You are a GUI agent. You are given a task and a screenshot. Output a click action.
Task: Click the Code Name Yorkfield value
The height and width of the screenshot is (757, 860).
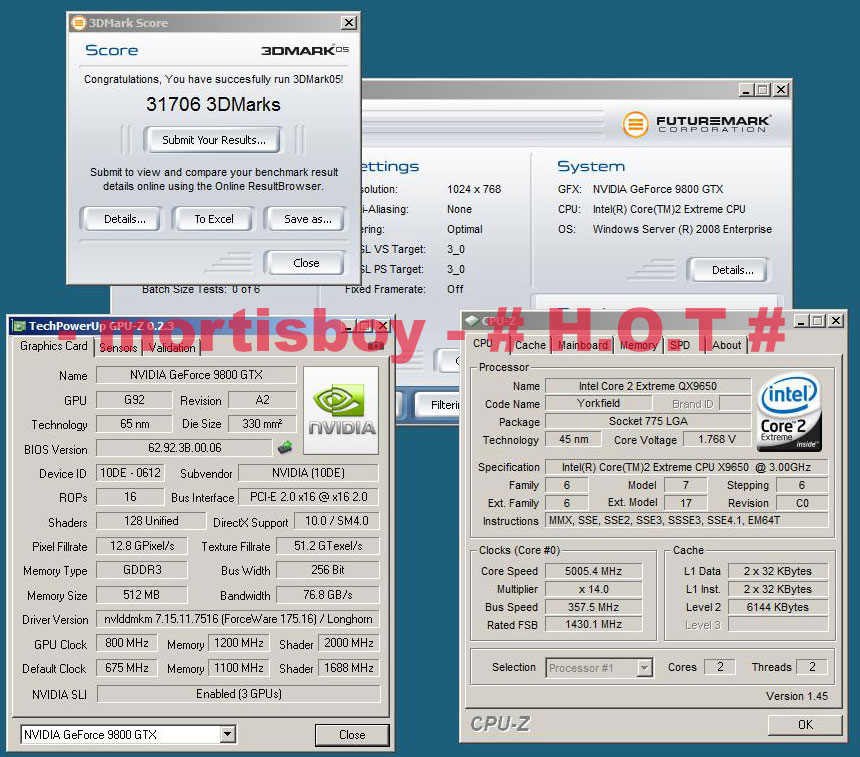[598, 403]
